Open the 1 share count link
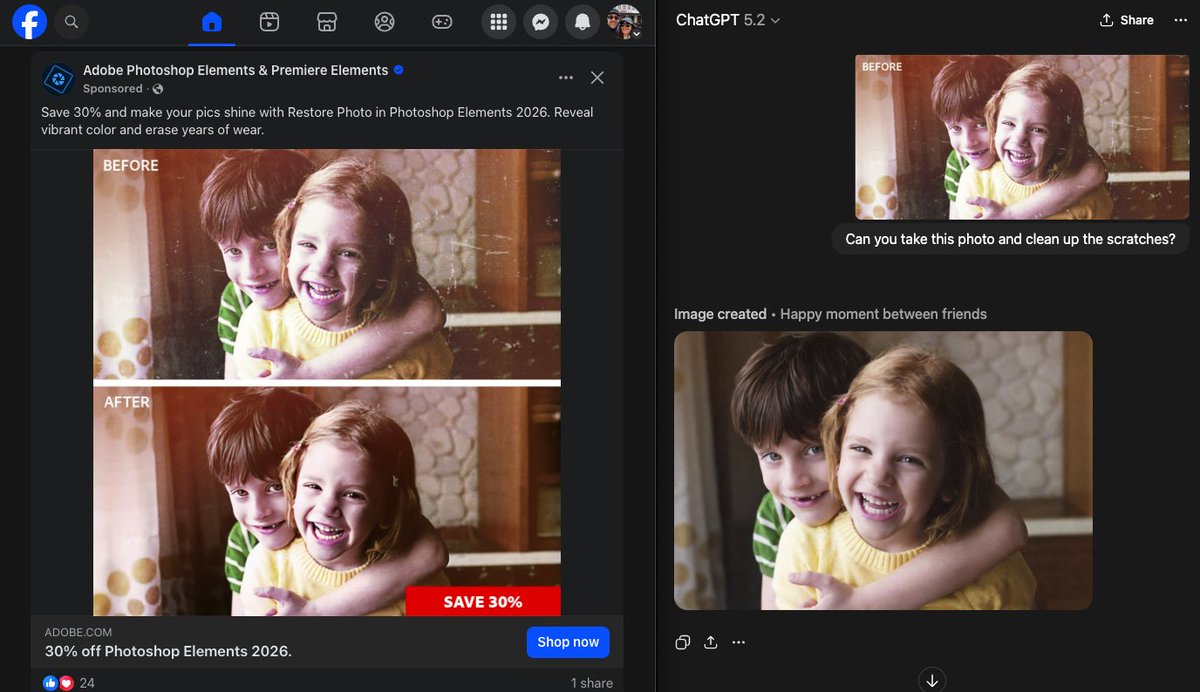The image size is (1200, 692). point(592,683)
